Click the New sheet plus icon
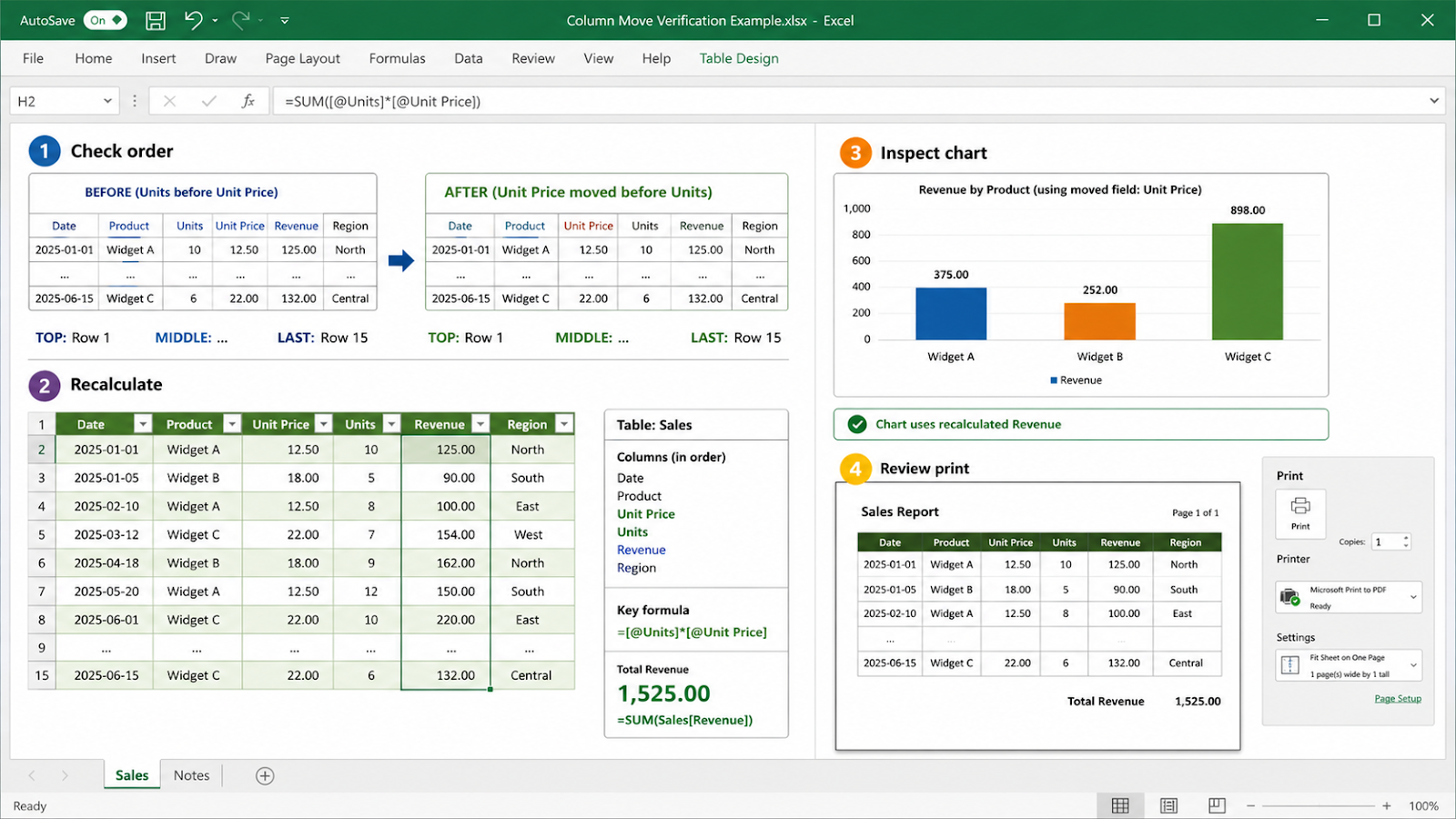This screenshot has height=819, width=1456. click(x=265, y=775)
